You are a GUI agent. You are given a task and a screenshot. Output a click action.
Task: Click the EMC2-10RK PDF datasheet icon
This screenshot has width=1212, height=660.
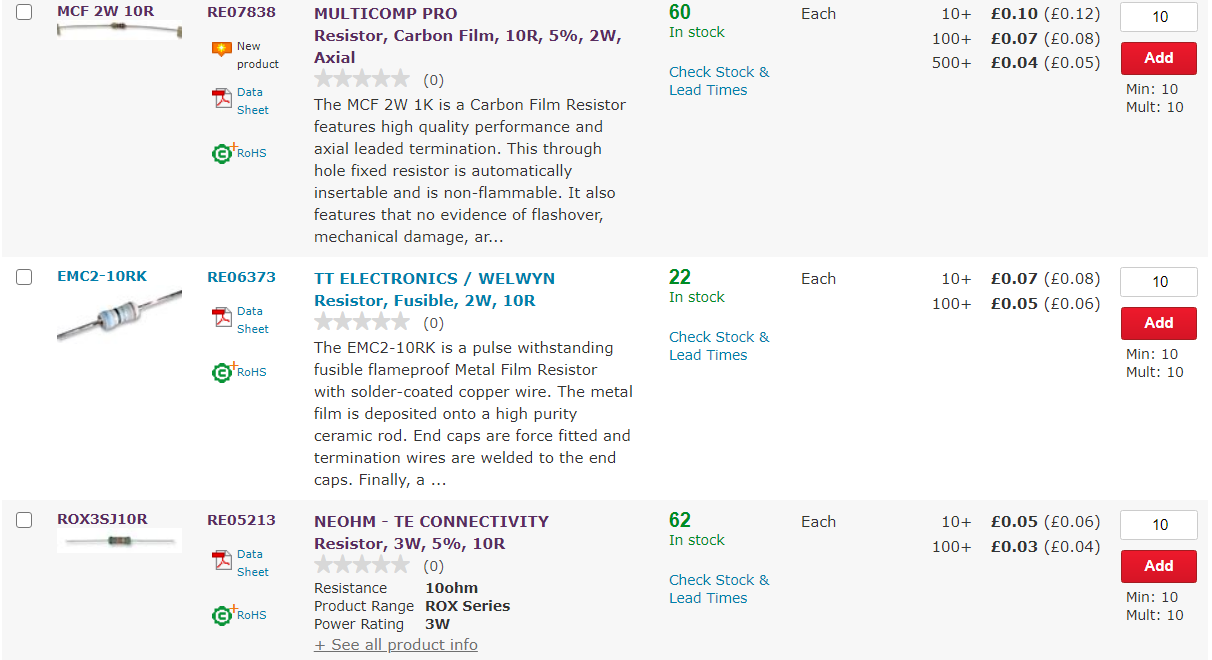pyautogui.click(x=221, y=317)
